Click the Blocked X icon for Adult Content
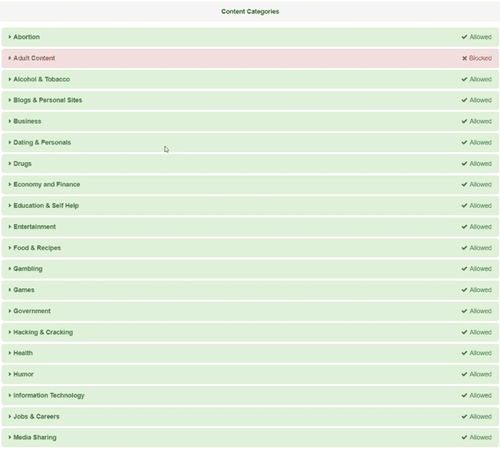 (464, 58)
